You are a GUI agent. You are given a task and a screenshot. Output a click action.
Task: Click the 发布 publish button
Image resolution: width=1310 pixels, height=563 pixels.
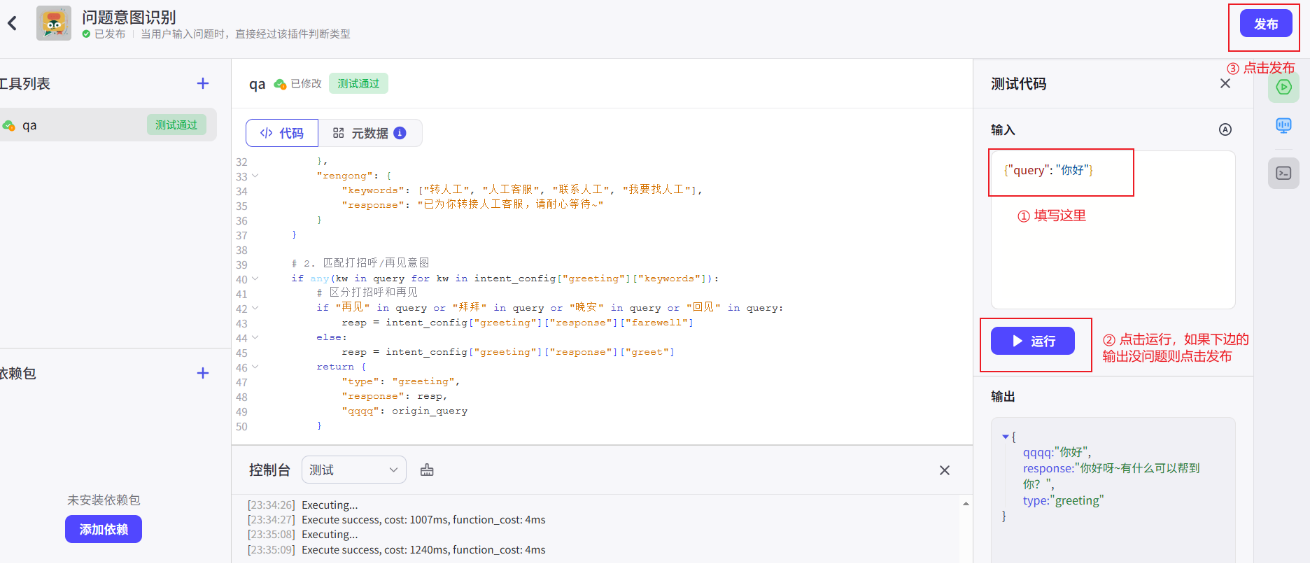point(1266,24)
